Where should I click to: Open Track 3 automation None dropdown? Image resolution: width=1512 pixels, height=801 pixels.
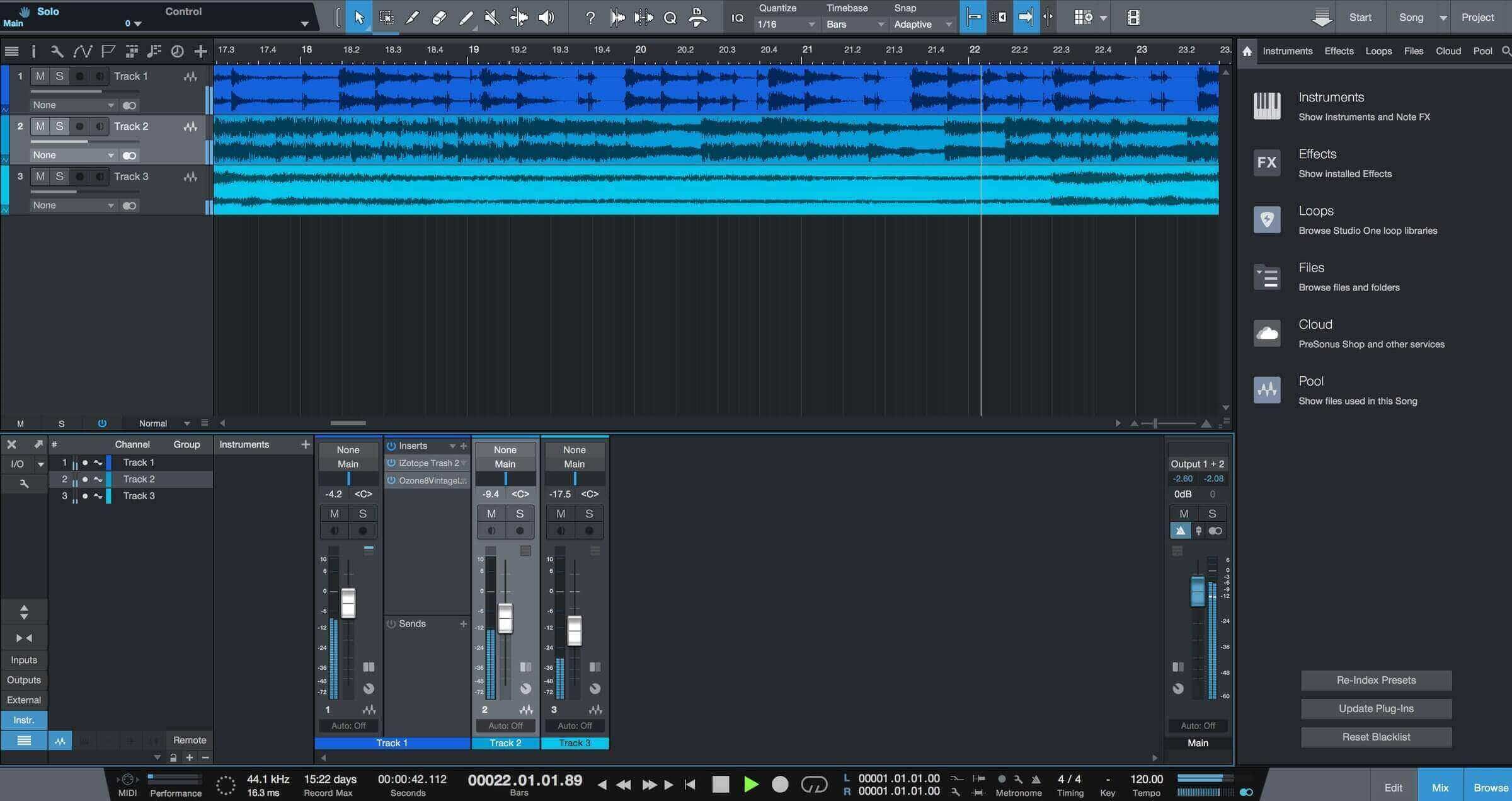coord(73,205)
